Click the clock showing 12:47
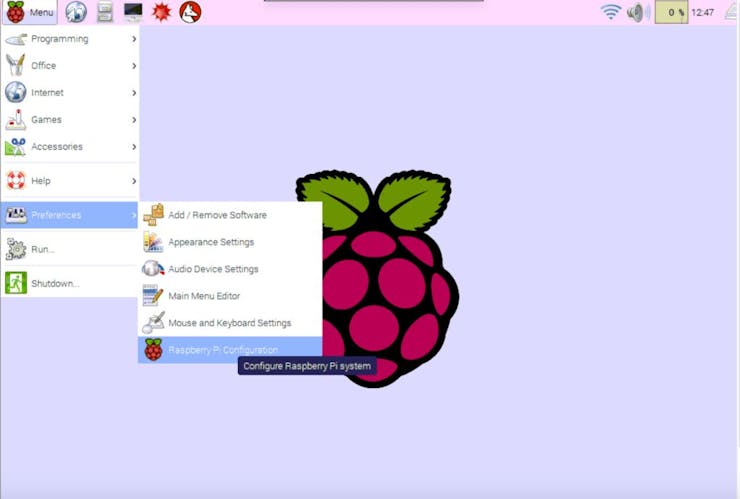The image size is (740, 499). click(703, 12)
